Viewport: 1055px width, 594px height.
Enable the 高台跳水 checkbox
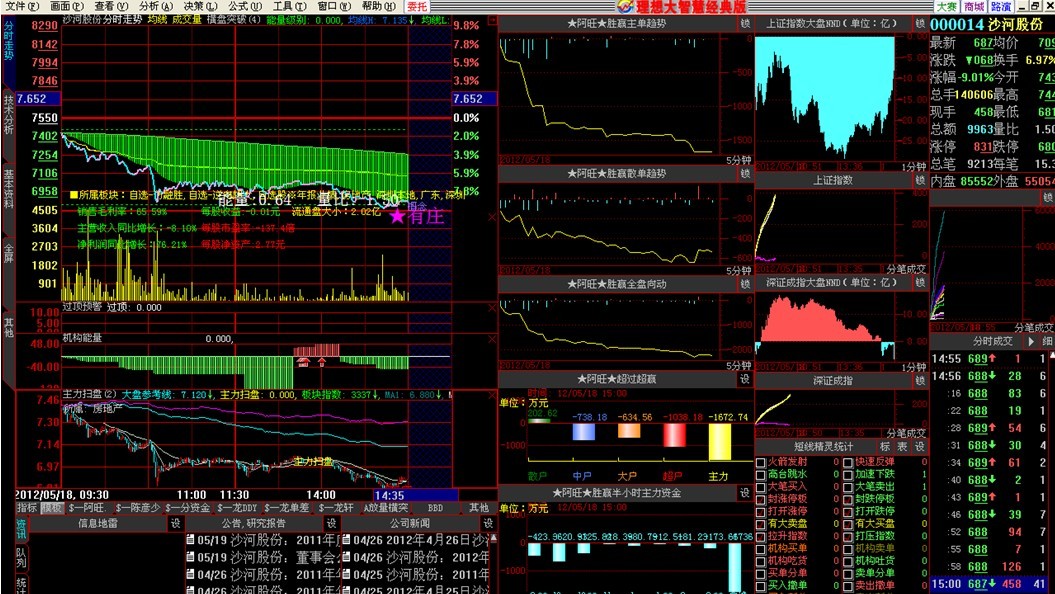(x=761, y=475)
